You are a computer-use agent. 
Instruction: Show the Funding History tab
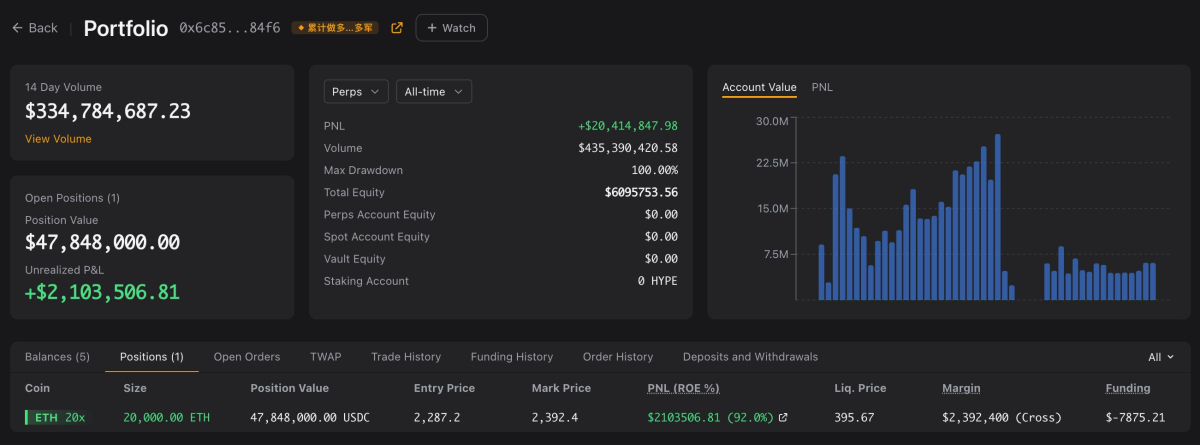pos(512,357)
